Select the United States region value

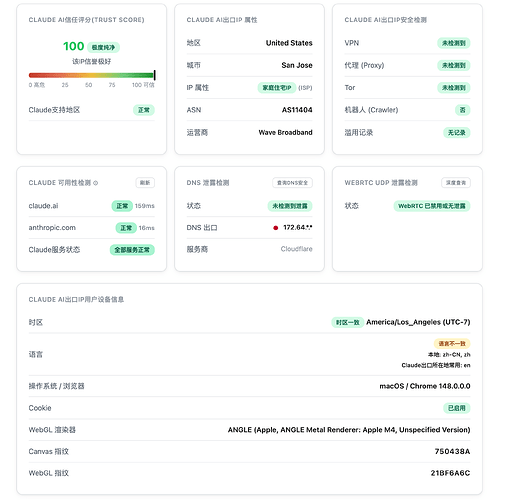click(289, 43)
